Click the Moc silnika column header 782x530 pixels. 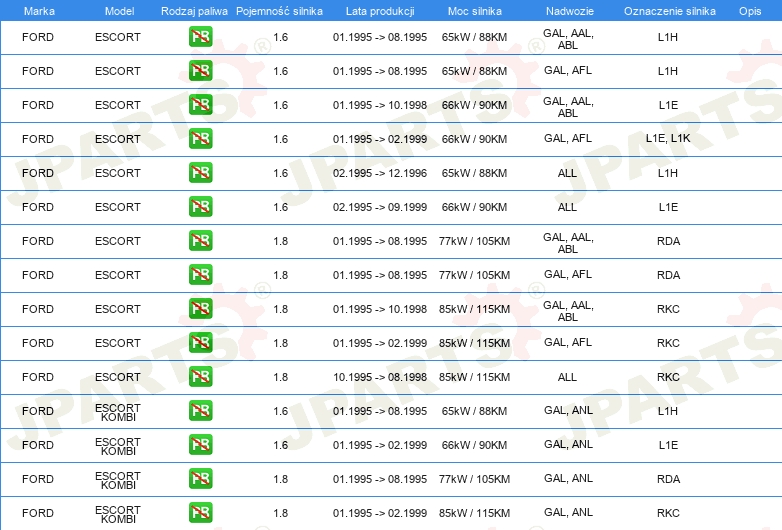(475, 11)
